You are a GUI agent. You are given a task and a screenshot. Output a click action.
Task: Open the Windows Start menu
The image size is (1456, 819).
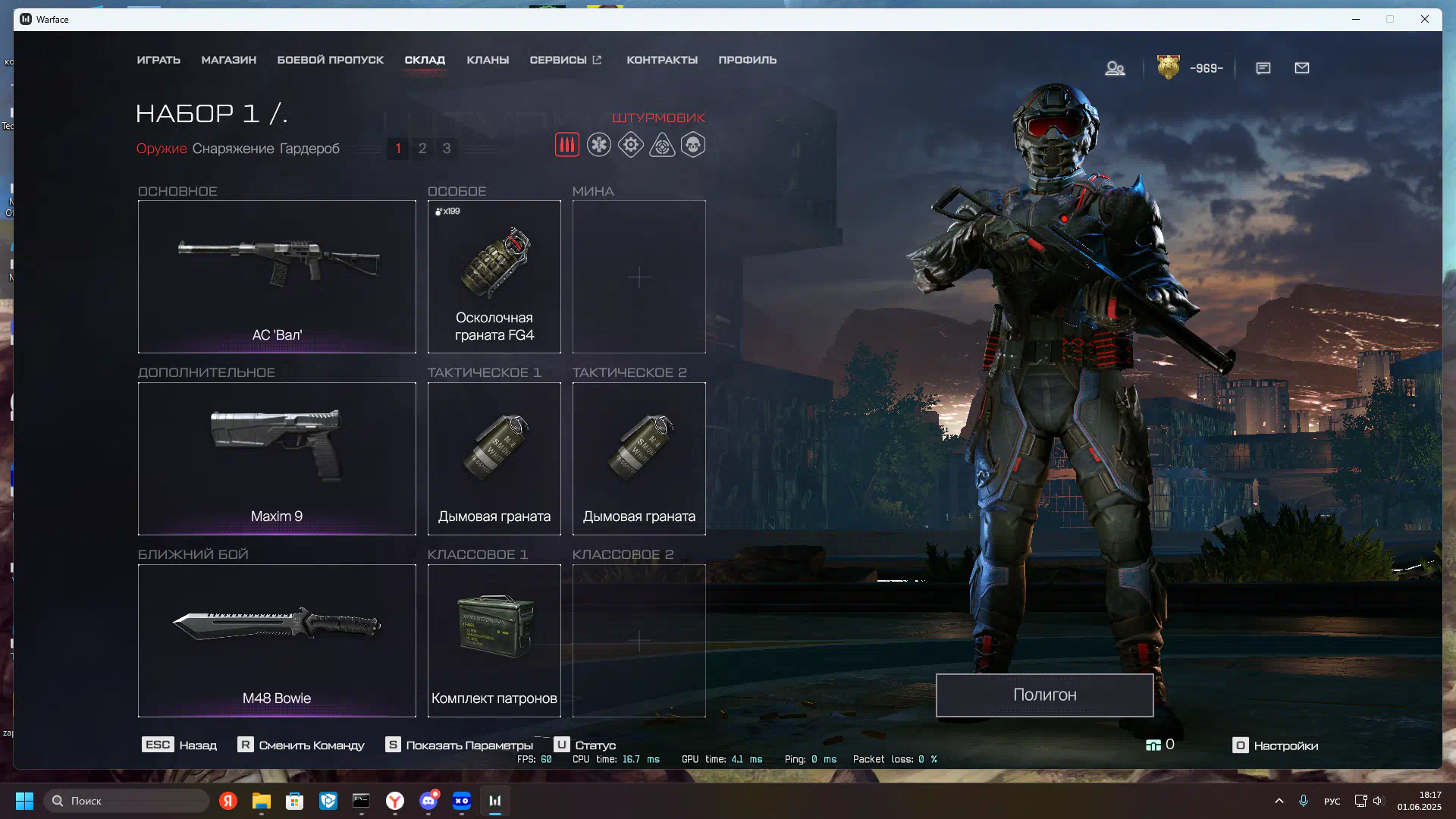click(24, 801)
